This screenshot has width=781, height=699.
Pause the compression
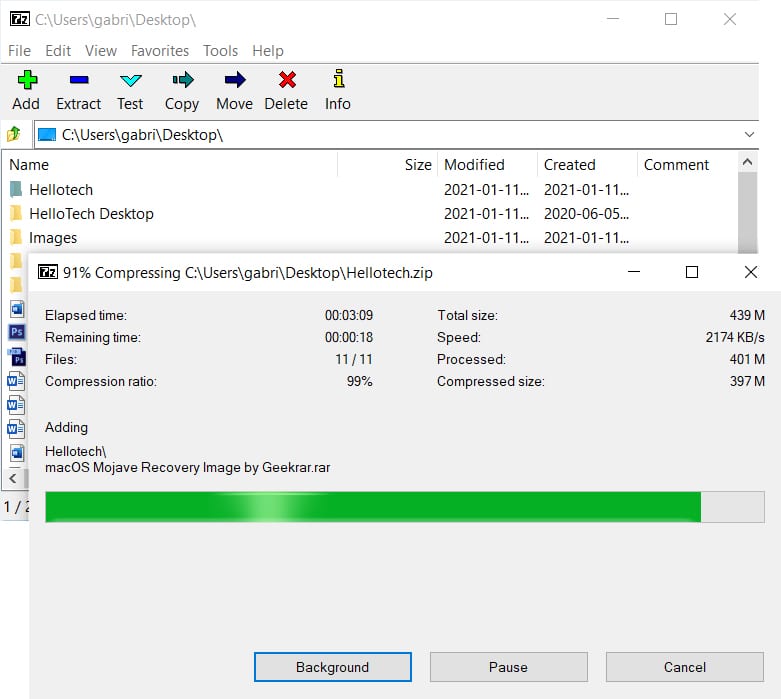coord(509,667)
